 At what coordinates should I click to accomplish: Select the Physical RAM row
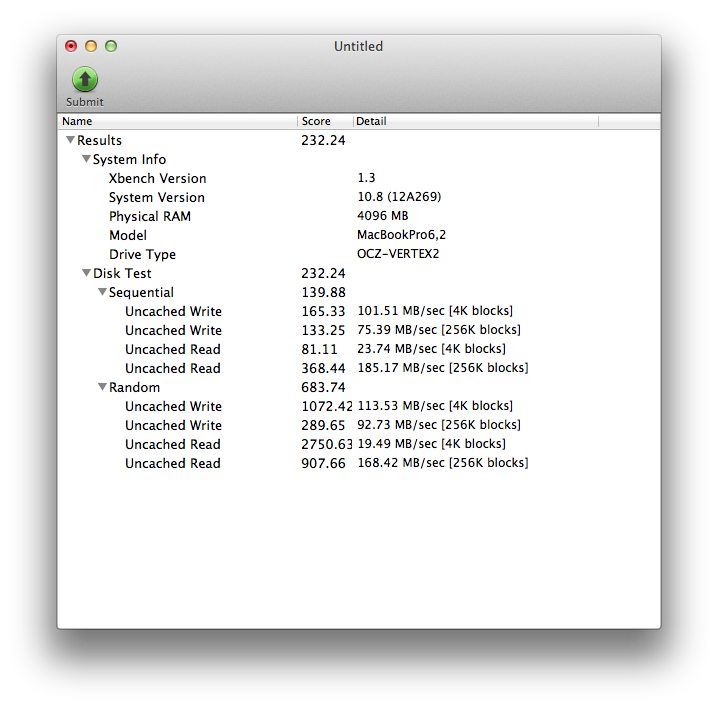[x=359, y=216]
